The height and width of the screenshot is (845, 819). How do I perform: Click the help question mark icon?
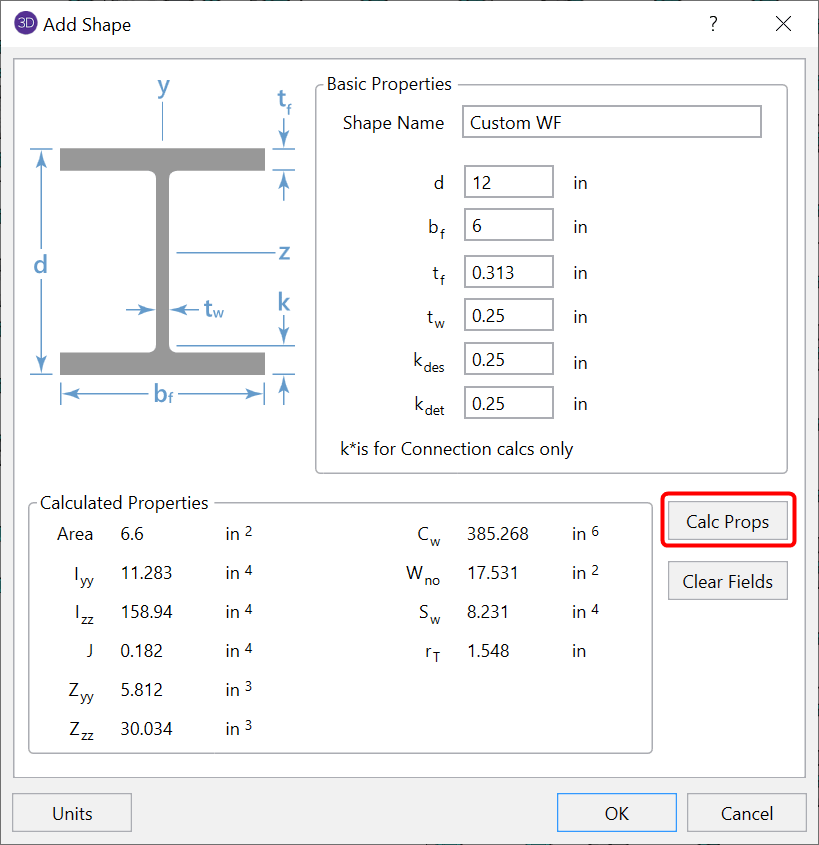tap(712, 23)
